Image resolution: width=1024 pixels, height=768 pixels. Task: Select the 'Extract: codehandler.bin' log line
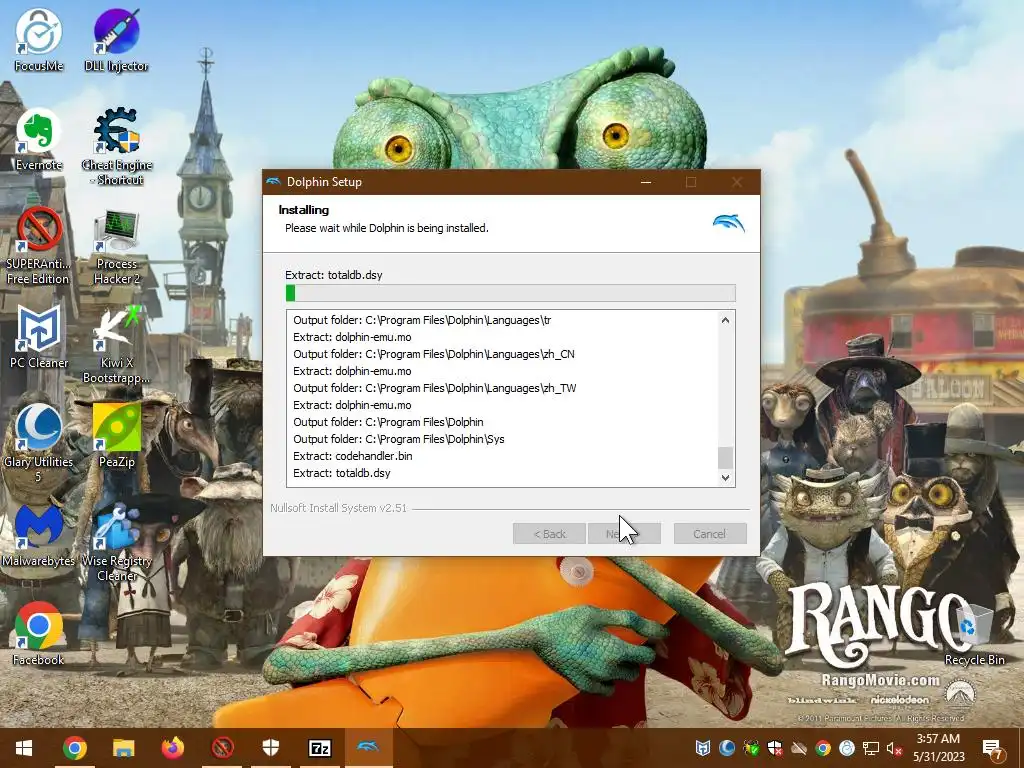click(x=353, y=456)
